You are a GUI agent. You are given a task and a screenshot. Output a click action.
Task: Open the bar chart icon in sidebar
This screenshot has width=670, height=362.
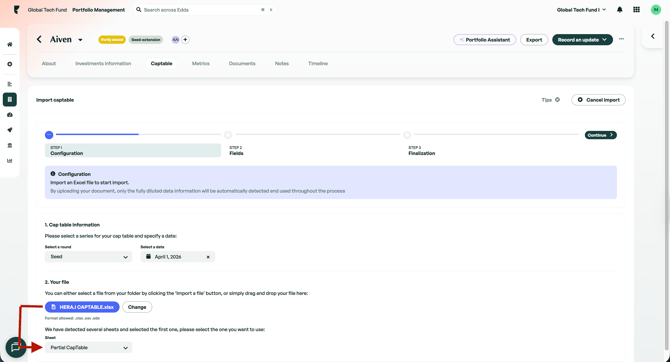pyautogui.click(x=10, y=161)
